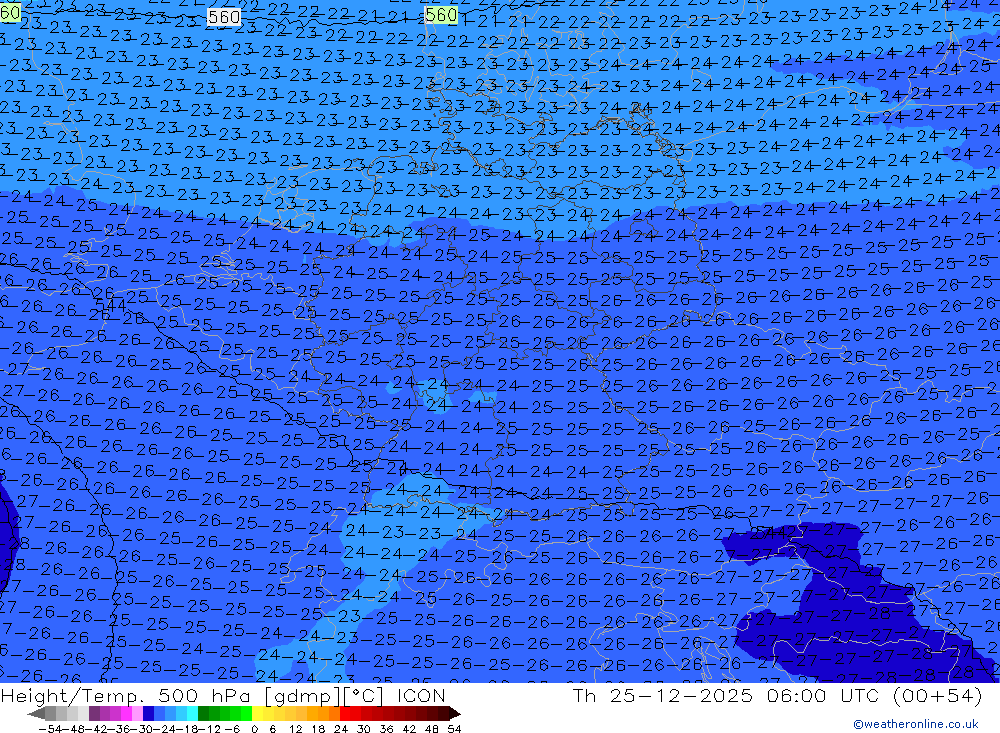Click the gray left arrow end of color scale
This screenshot has width=1000, height=733.
[x=36, y=714]
